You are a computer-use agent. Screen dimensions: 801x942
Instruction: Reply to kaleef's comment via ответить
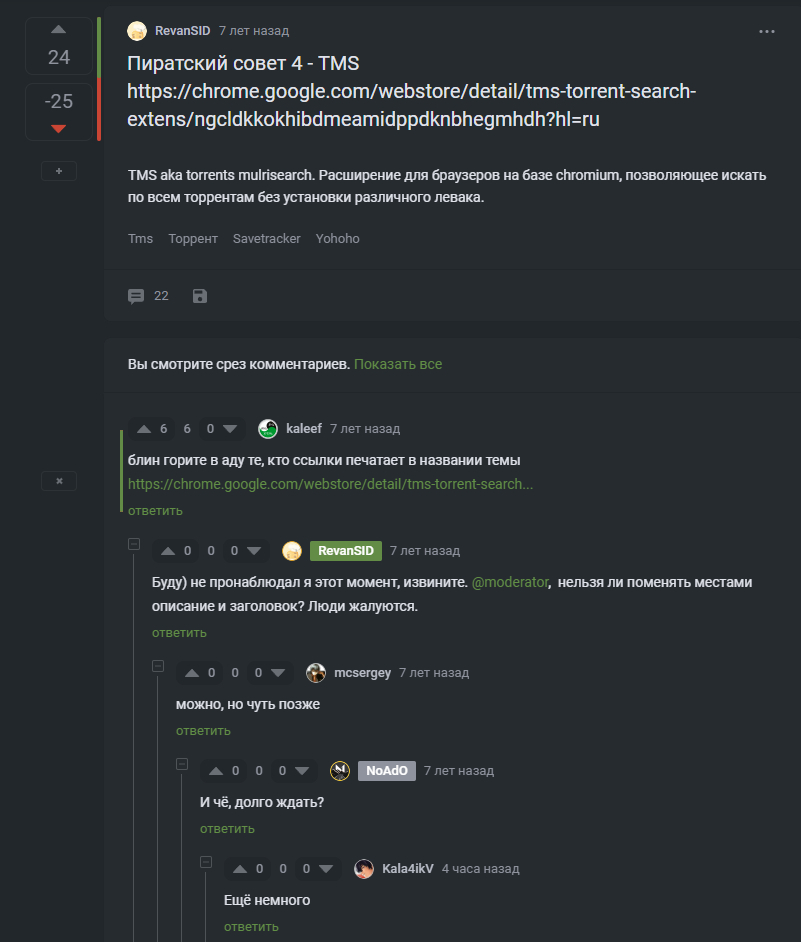point(155,511)
